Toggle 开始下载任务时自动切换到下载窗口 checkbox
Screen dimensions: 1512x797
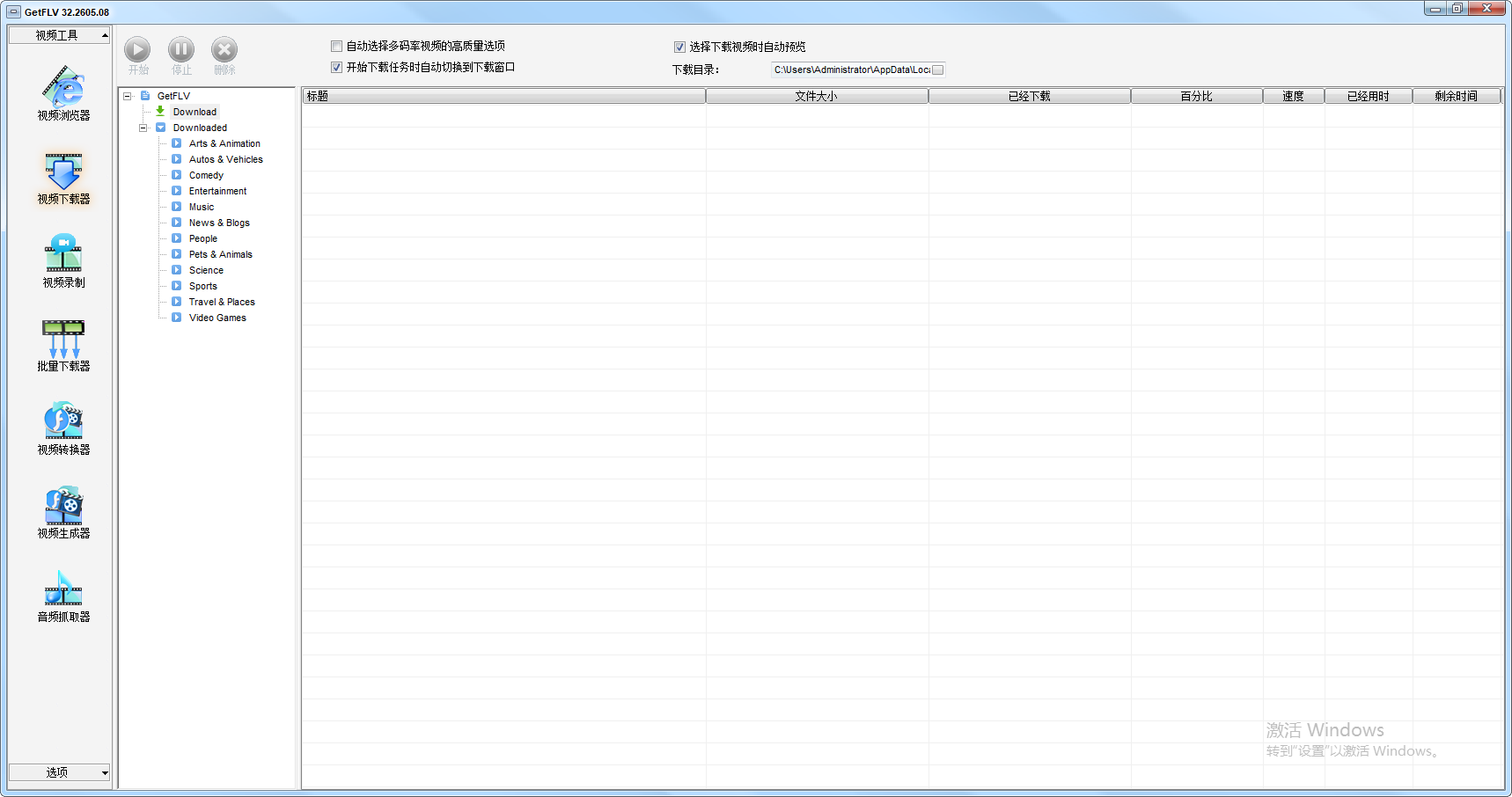(x=336, y=67)
